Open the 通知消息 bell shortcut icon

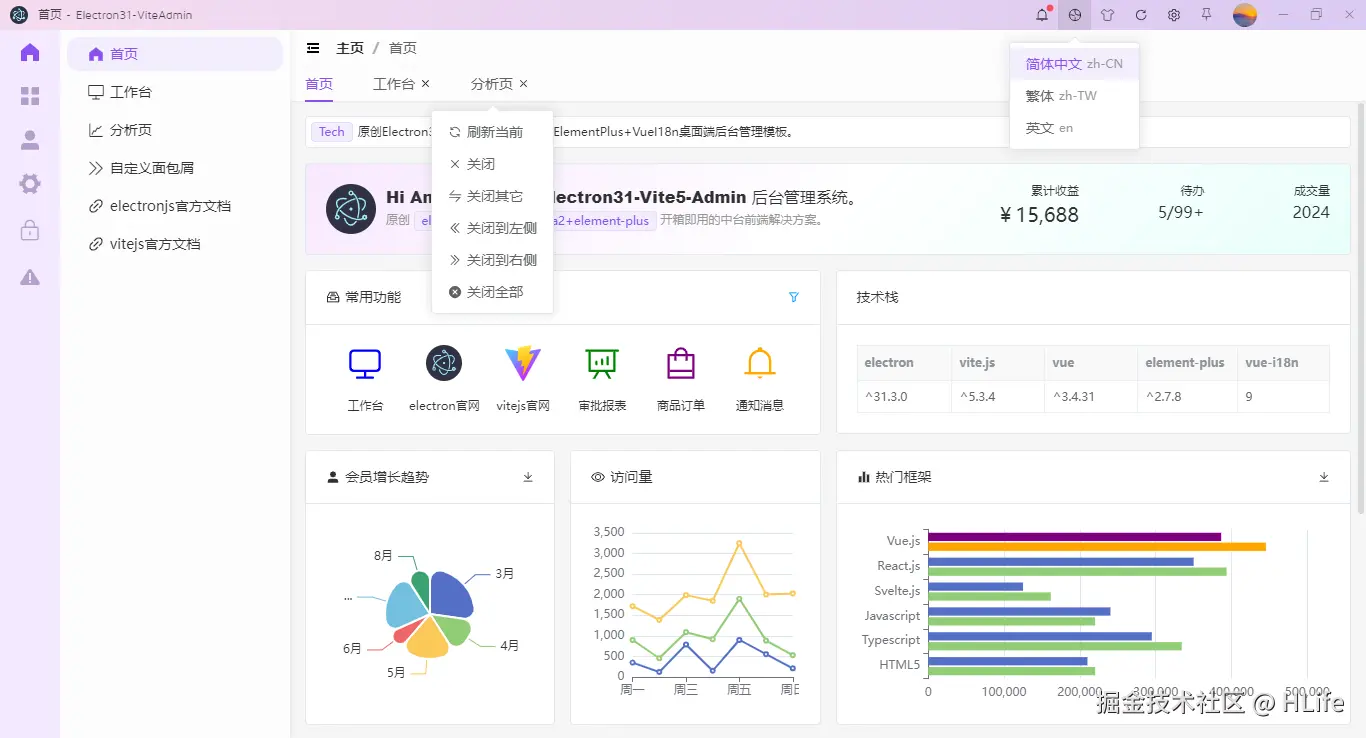[x=760, y=363]
